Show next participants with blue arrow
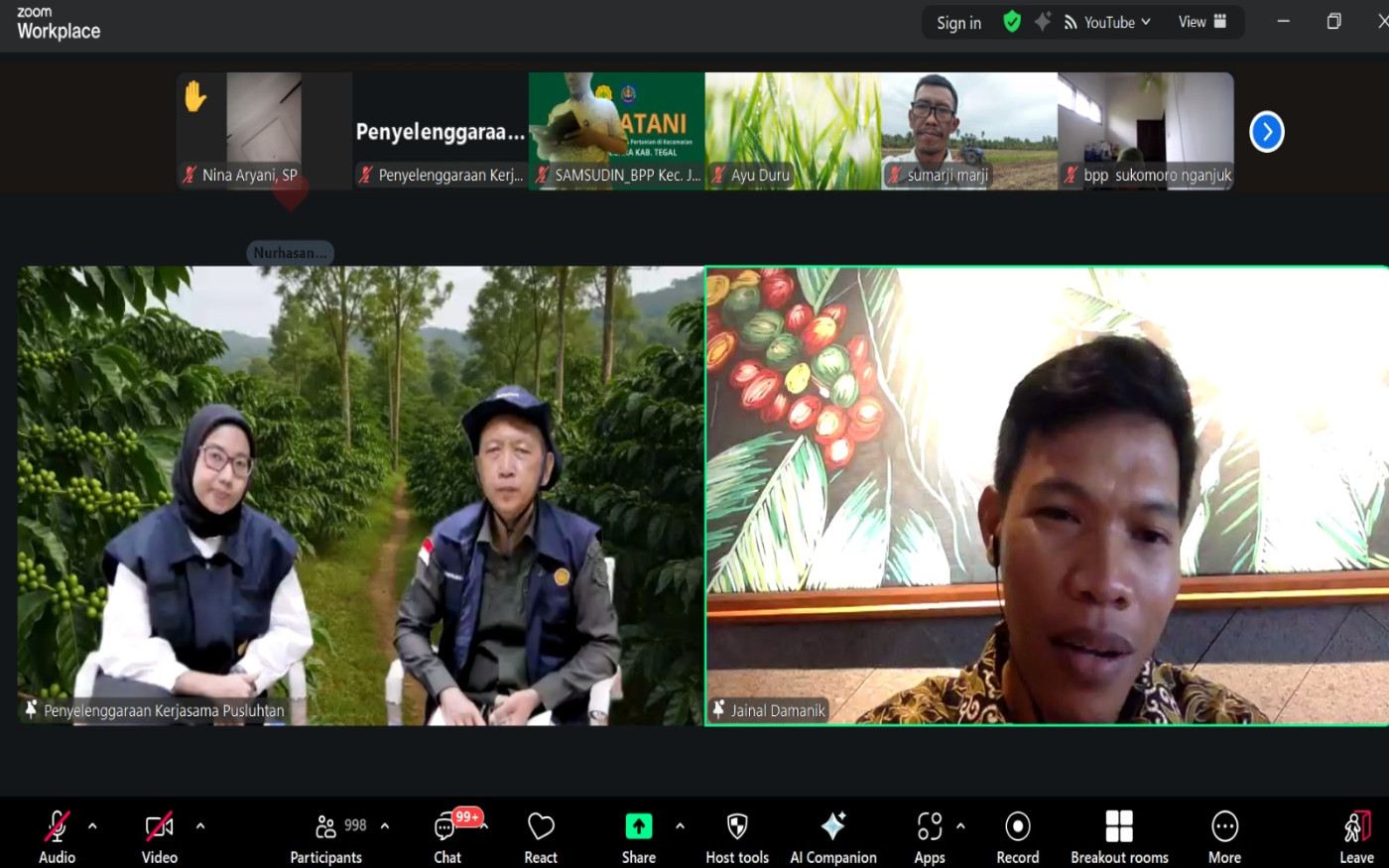1389x868 pixels. pos(1266,132)
